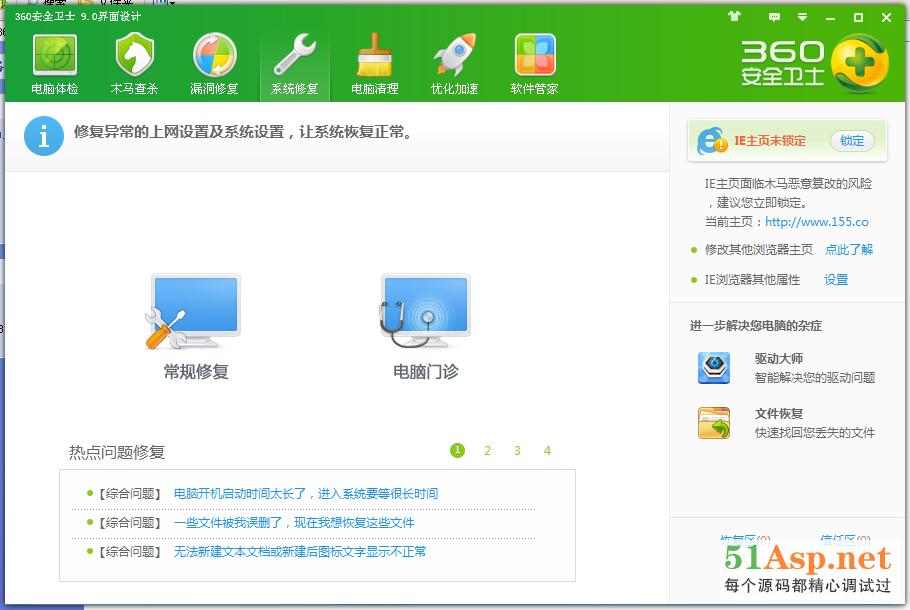This screenshot has width=910, height=610.
Task: Go to hot issues page 2
Action: (488, 450)
